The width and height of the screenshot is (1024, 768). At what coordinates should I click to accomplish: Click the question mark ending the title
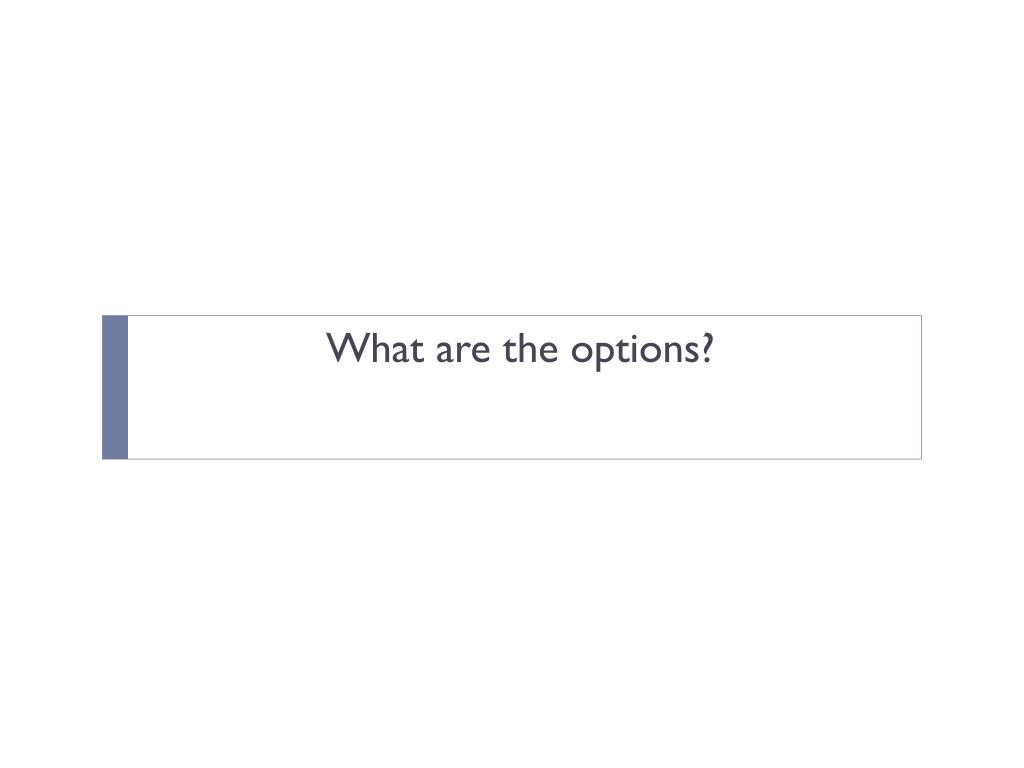tap(707, 348)
